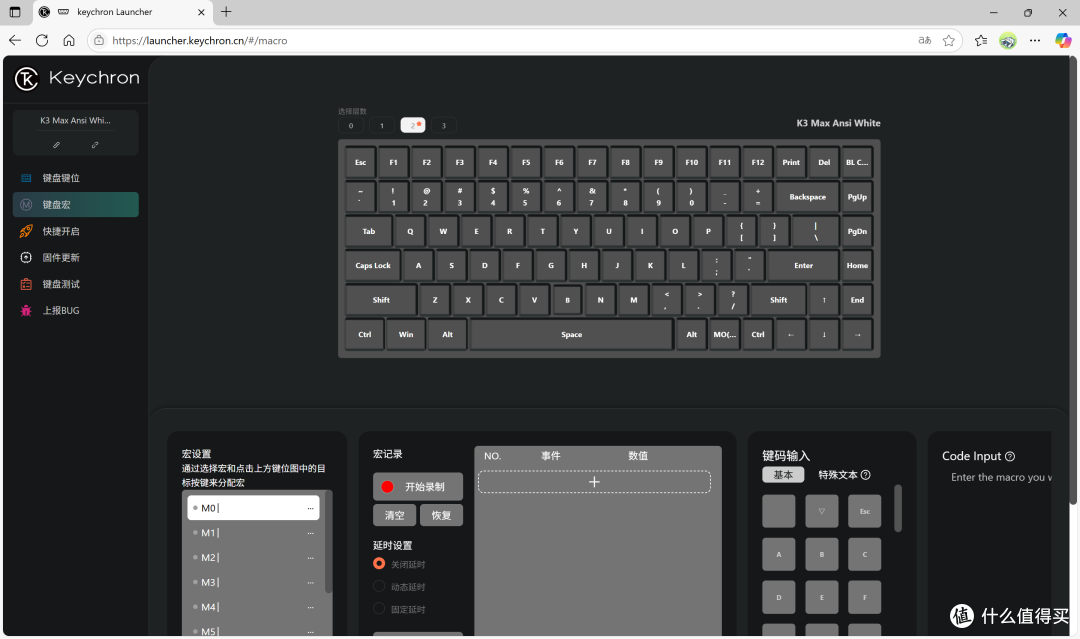This screenshot has height=639, width=1080.
Task: Open browser settings three-dot menu
Action: 1035,41
